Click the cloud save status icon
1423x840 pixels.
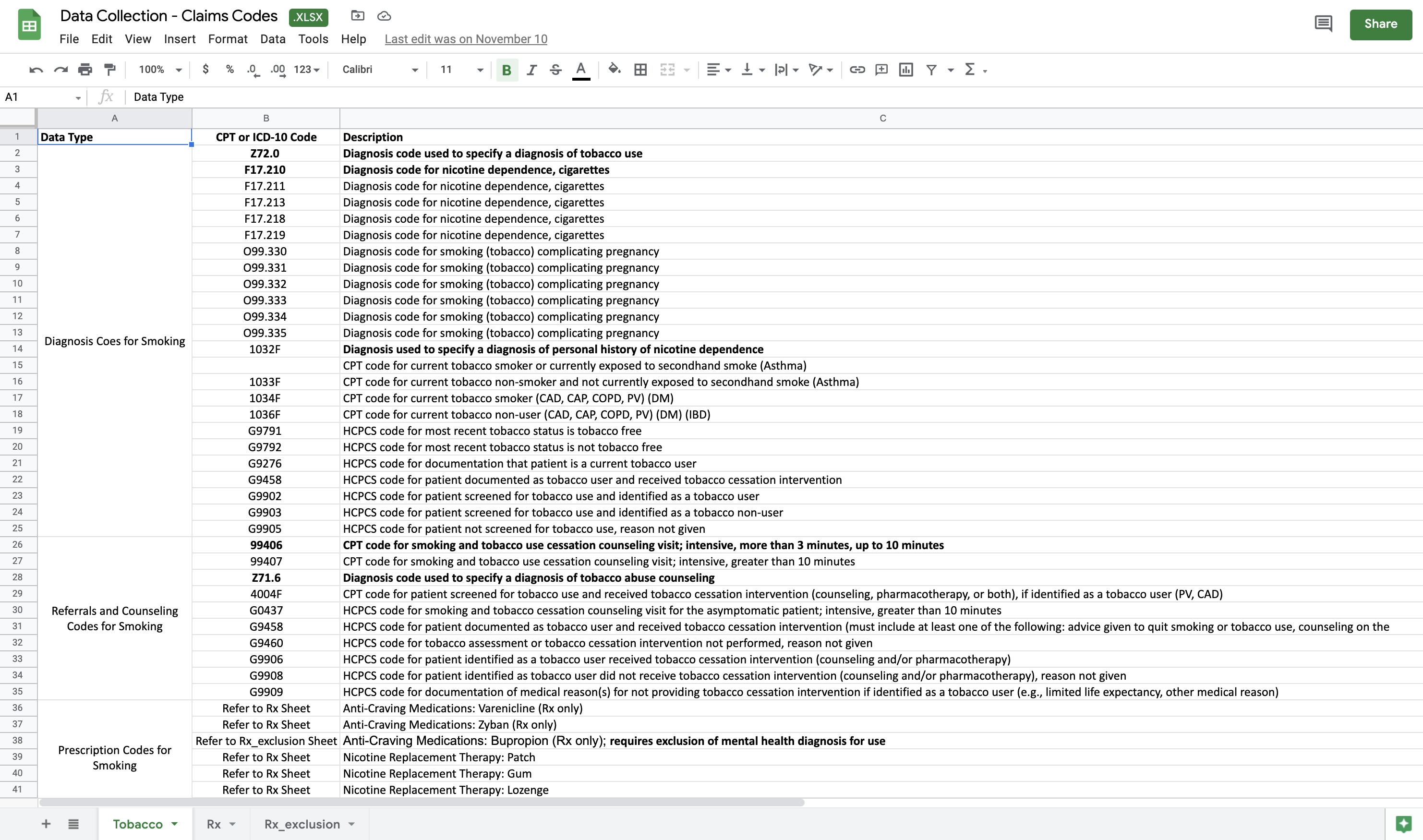385,16
